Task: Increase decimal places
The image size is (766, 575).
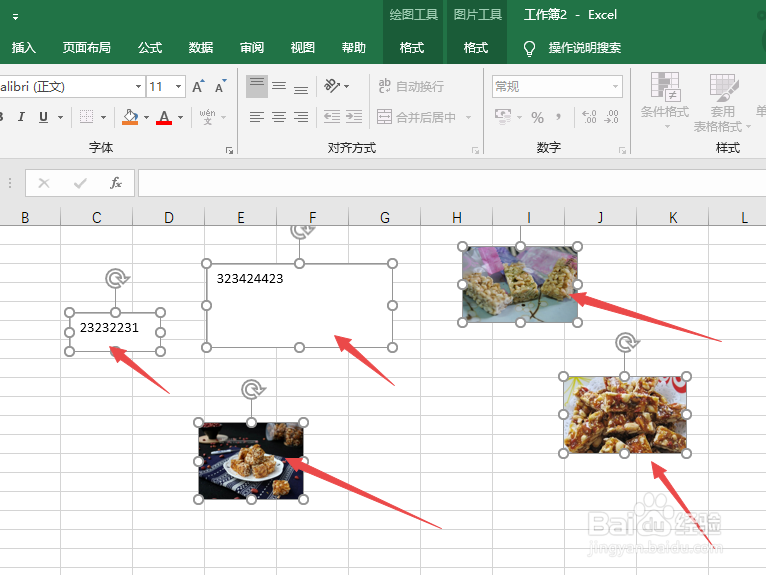Action: click(x=589, y=117)
